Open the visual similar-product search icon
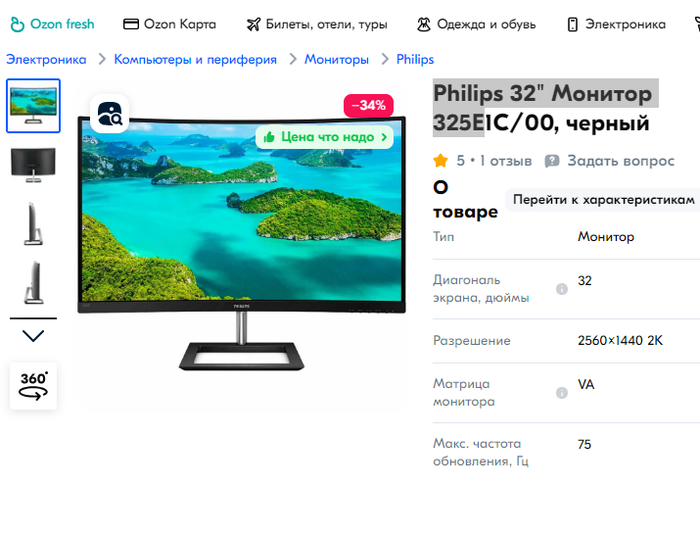 110,114
